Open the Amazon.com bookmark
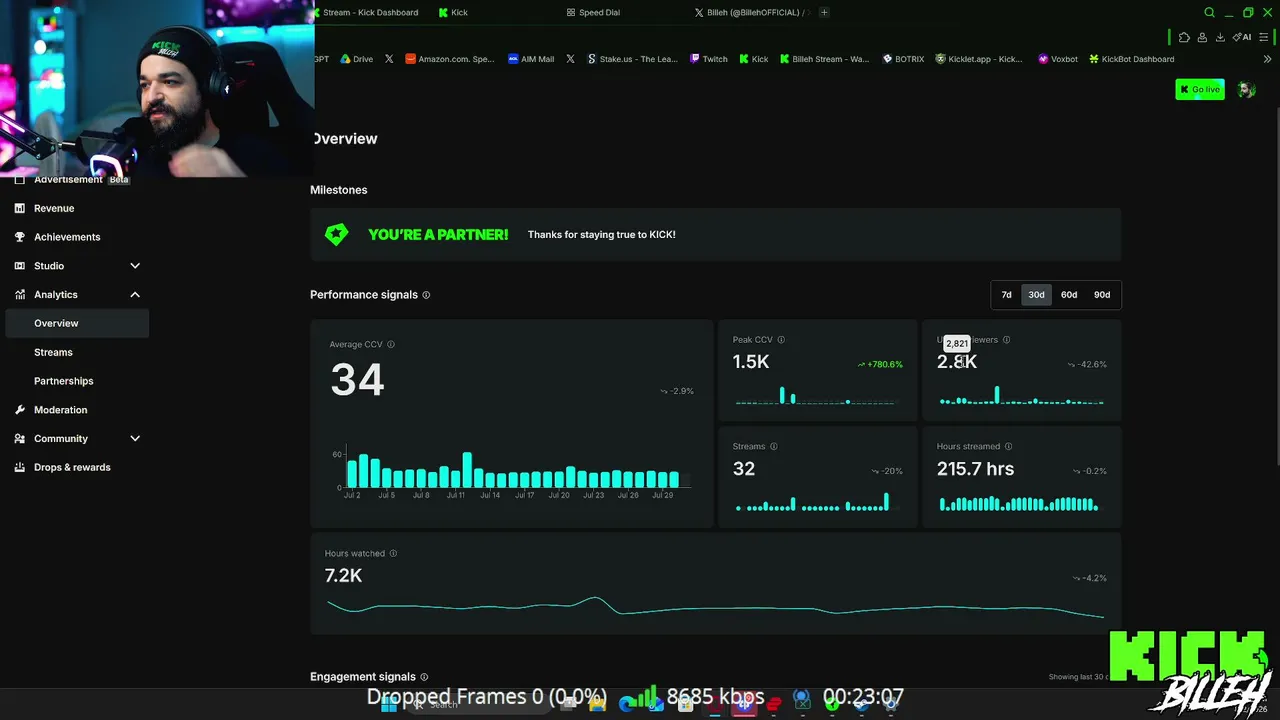 450,59
